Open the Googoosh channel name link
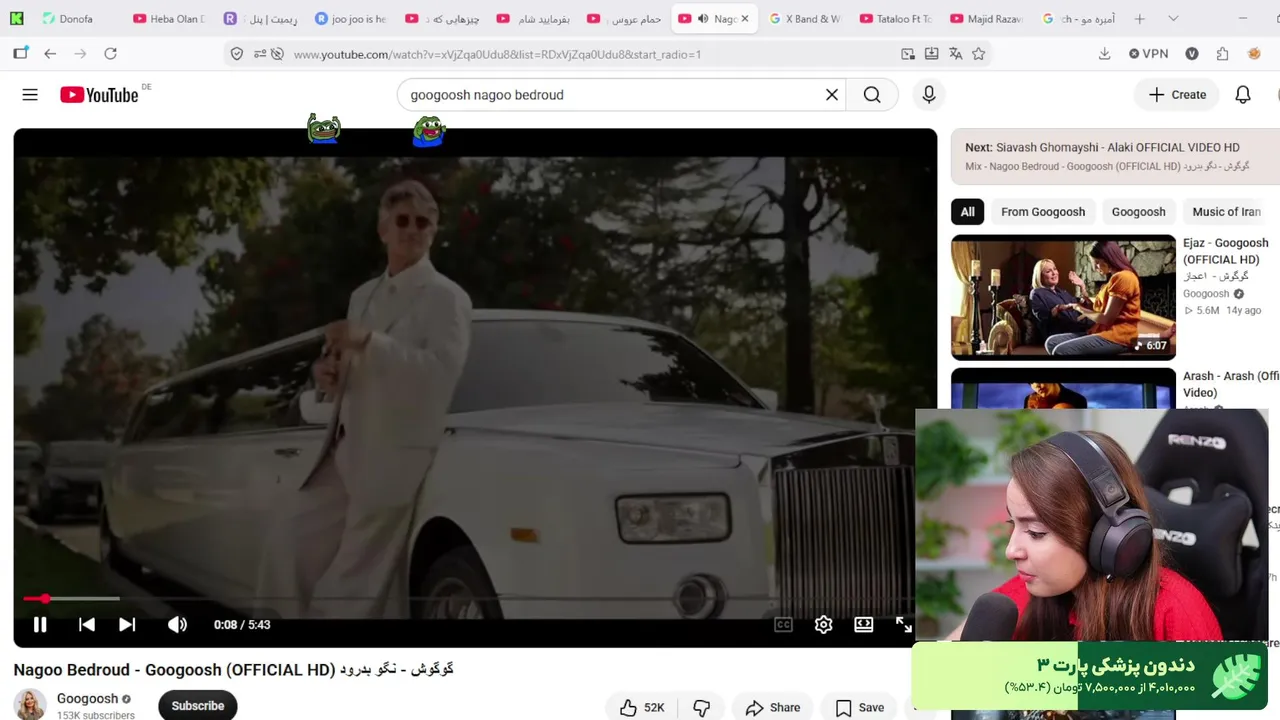Image resolution: width=1280 pixels, height=720 pixels. [87, 698]
